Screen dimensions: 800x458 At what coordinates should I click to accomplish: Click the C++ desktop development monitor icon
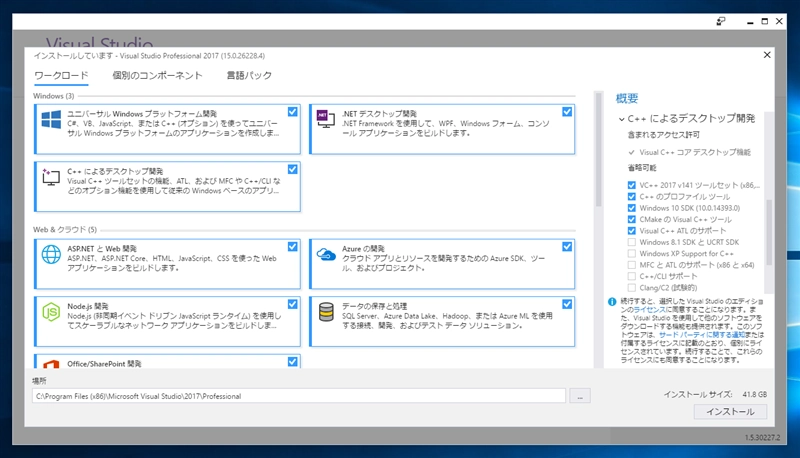(x=51, y=177)
